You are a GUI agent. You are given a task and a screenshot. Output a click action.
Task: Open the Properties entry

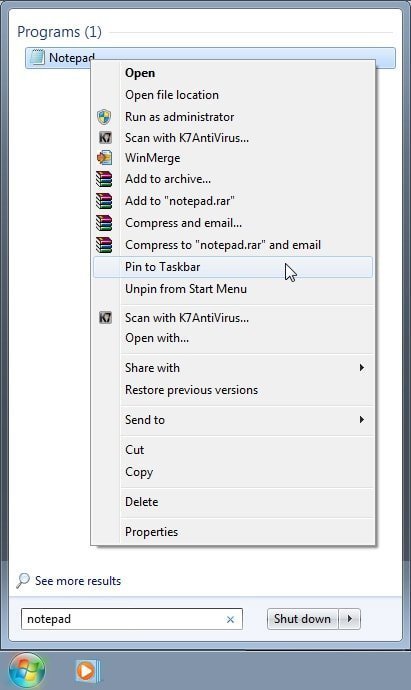pyautogui.click(x=233, y=532)
